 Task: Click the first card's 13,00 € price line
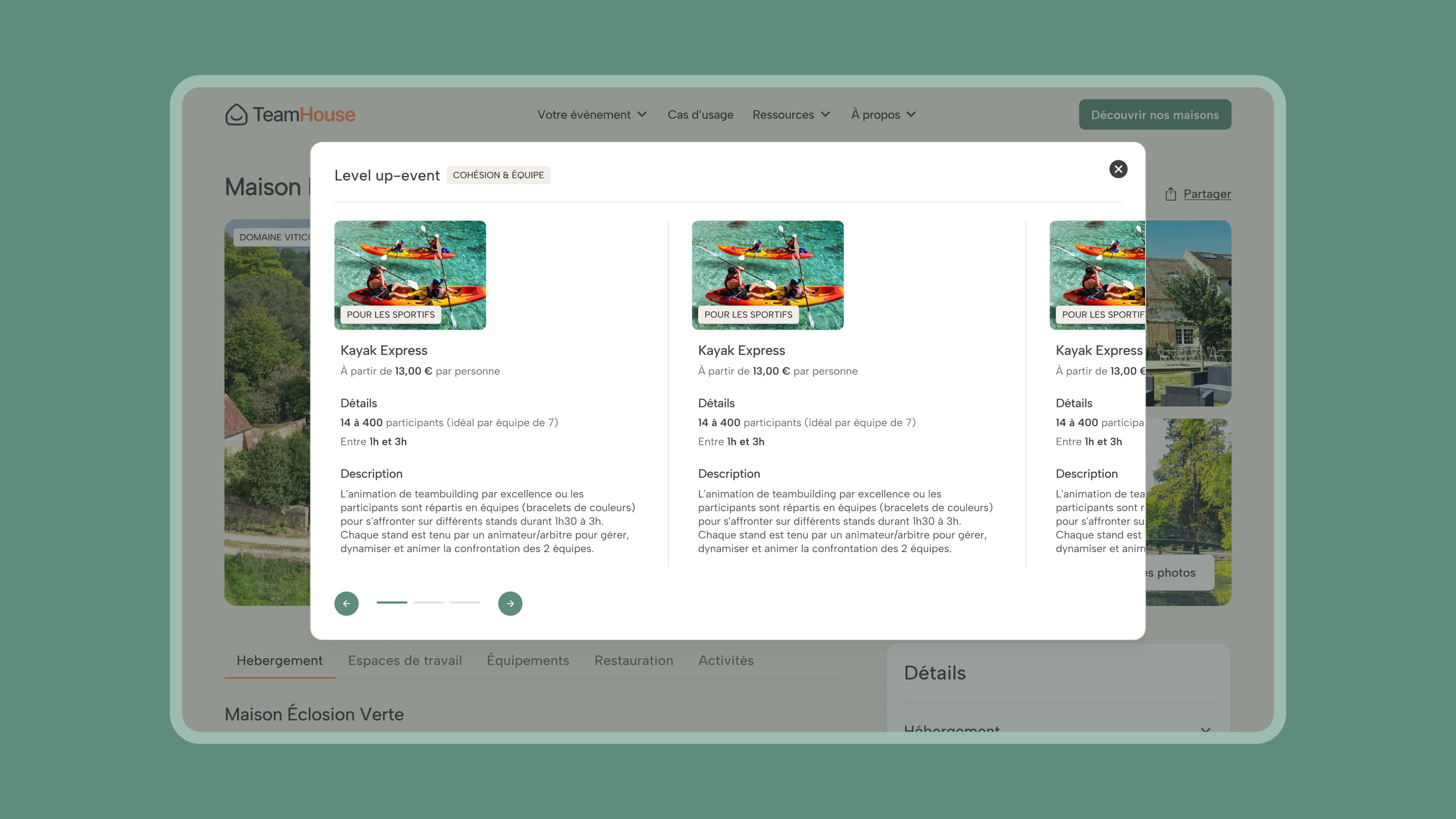tap(420, 372)
